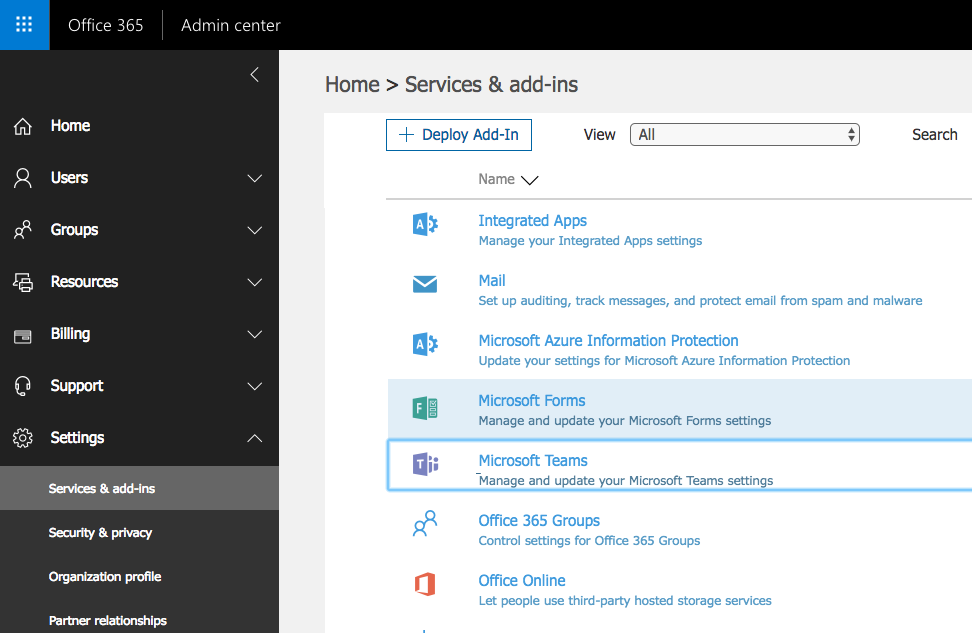Image resolution: width=972 pixels, height=633 pixels.
Task: Click 'Manage and update your Microsoft Teams settings'
Action: pyautogui.click(x=626, y=480)
